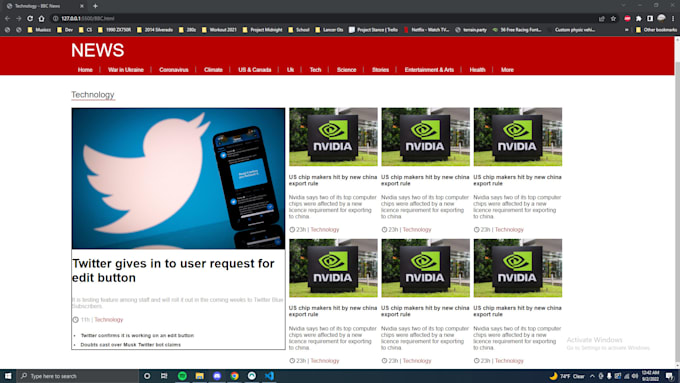Open the Tech section in navigation
The image size is (680, 383).
coord(315,70)
